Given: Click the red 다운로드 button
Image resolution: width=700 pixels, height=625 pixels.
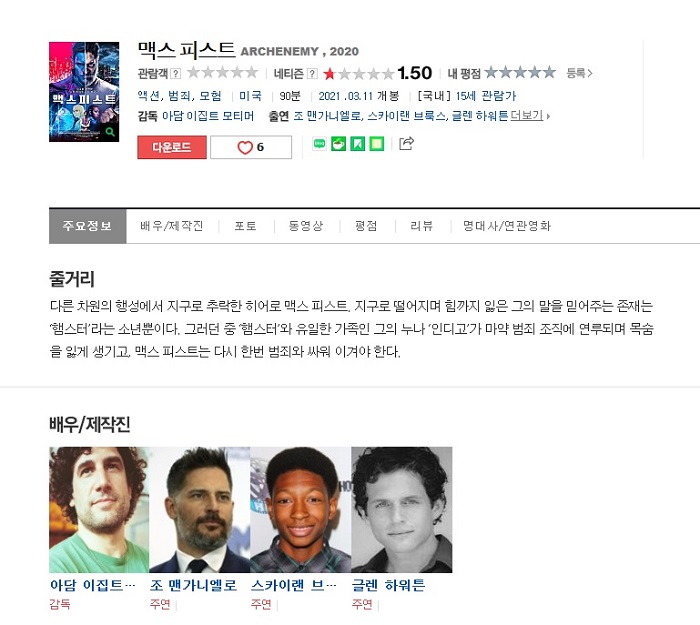Looking at the screenshot, I should click(x=172, y=147).
